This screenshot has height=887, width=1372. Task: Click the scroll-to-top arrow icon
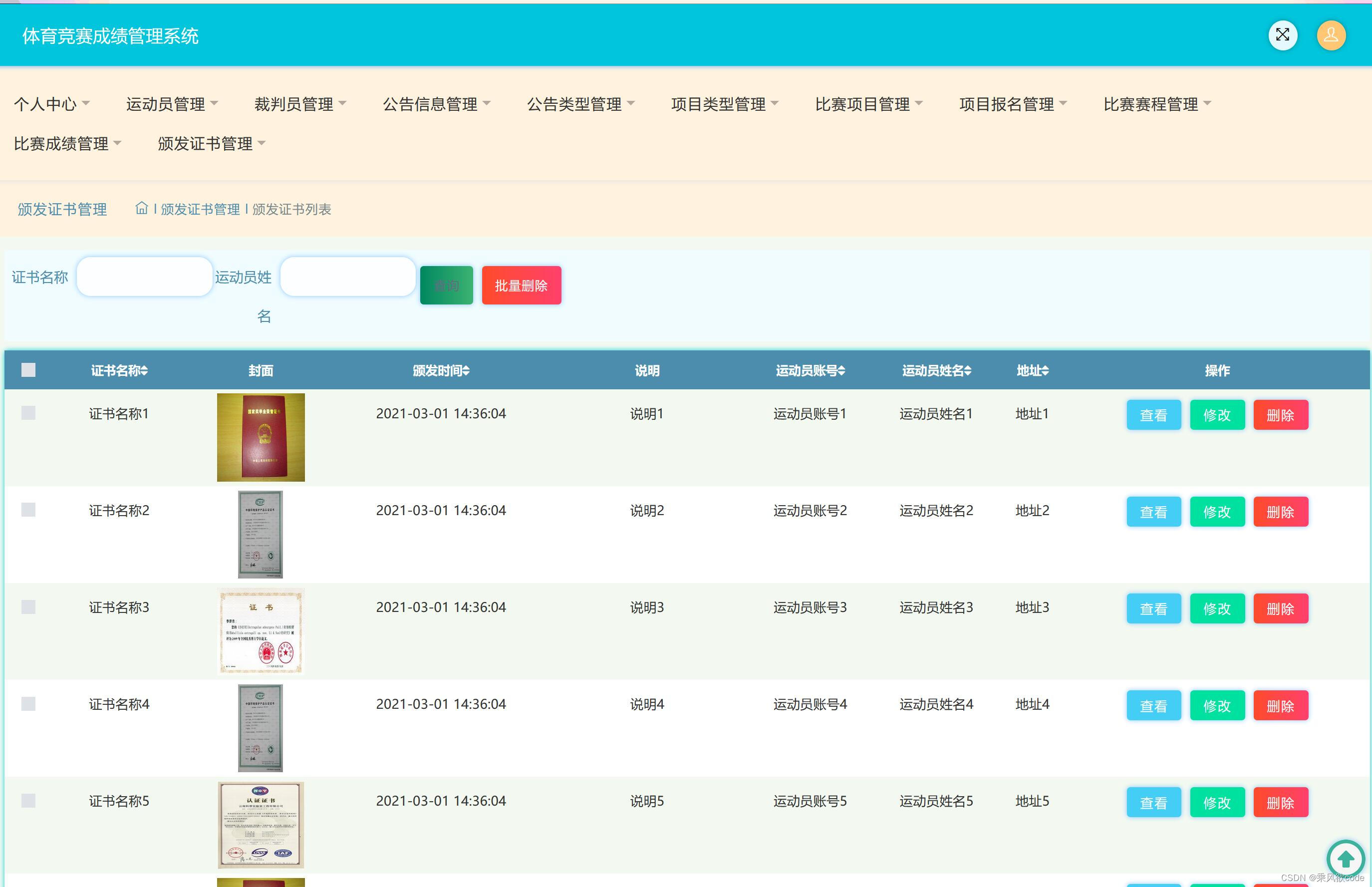[1345, 859]
